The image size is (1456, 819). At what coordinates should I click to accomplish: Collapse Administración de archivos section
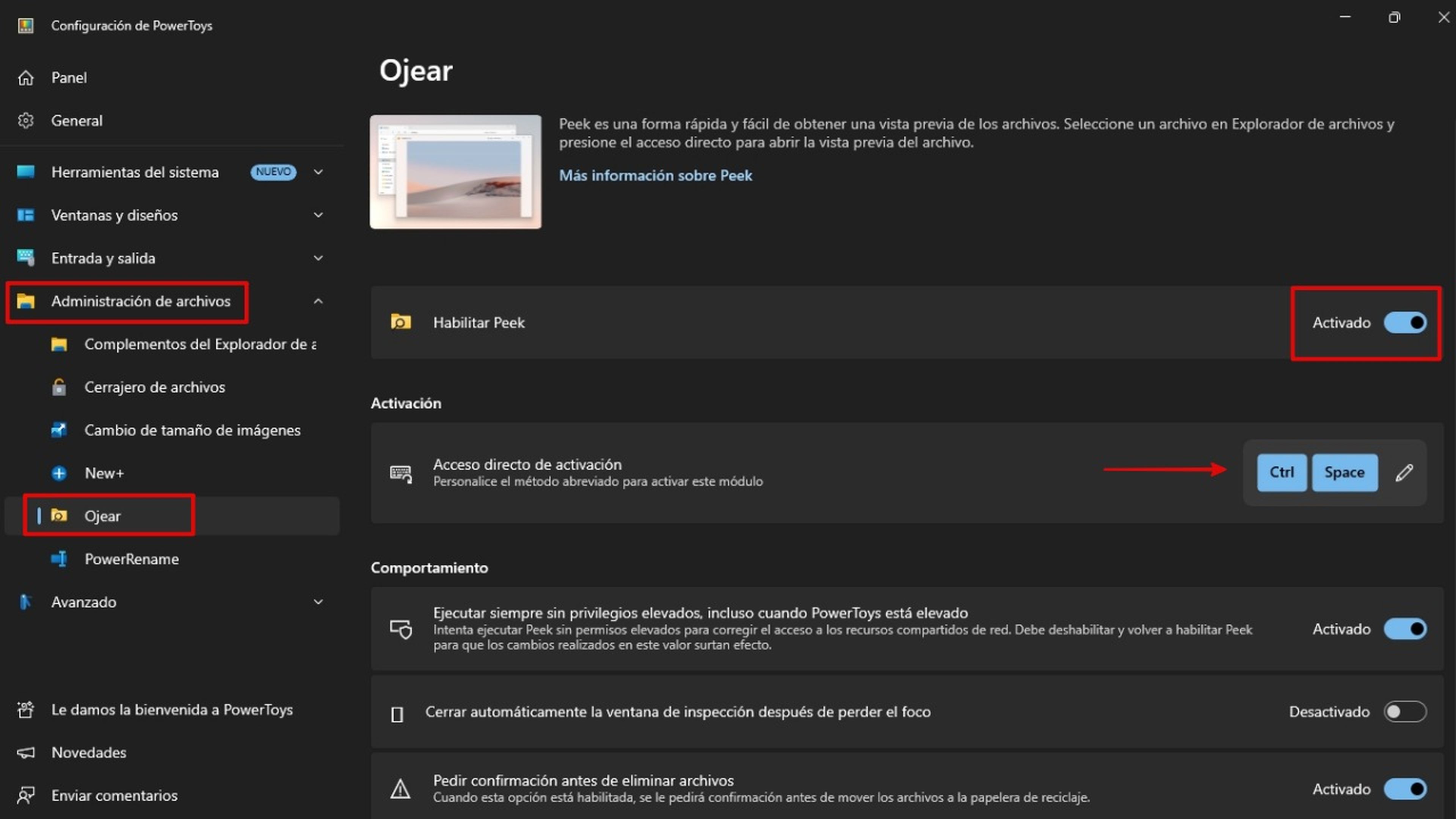318,301
